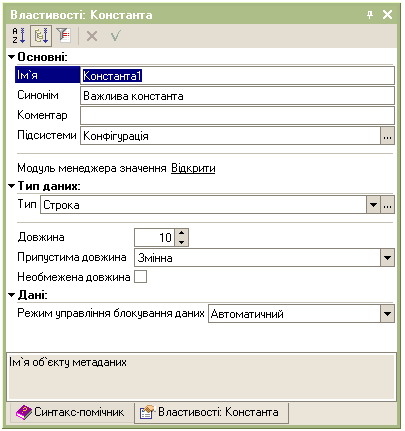
Task: Edit the Синонім field
Action: click(x=237, y=96)
